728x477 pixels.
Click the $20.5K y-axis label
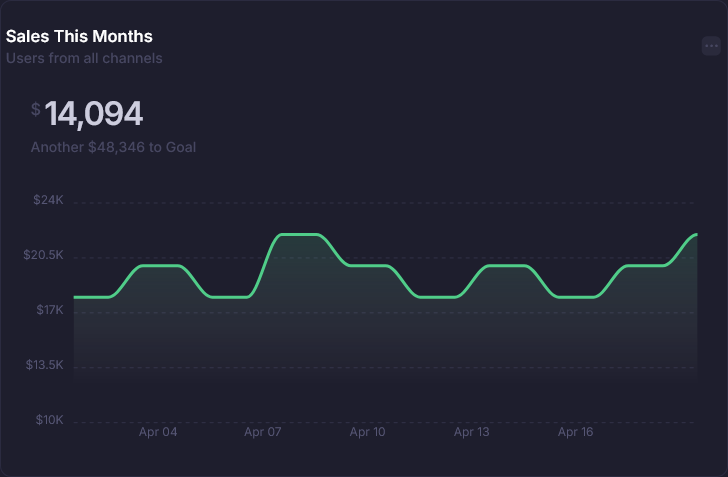44,255
